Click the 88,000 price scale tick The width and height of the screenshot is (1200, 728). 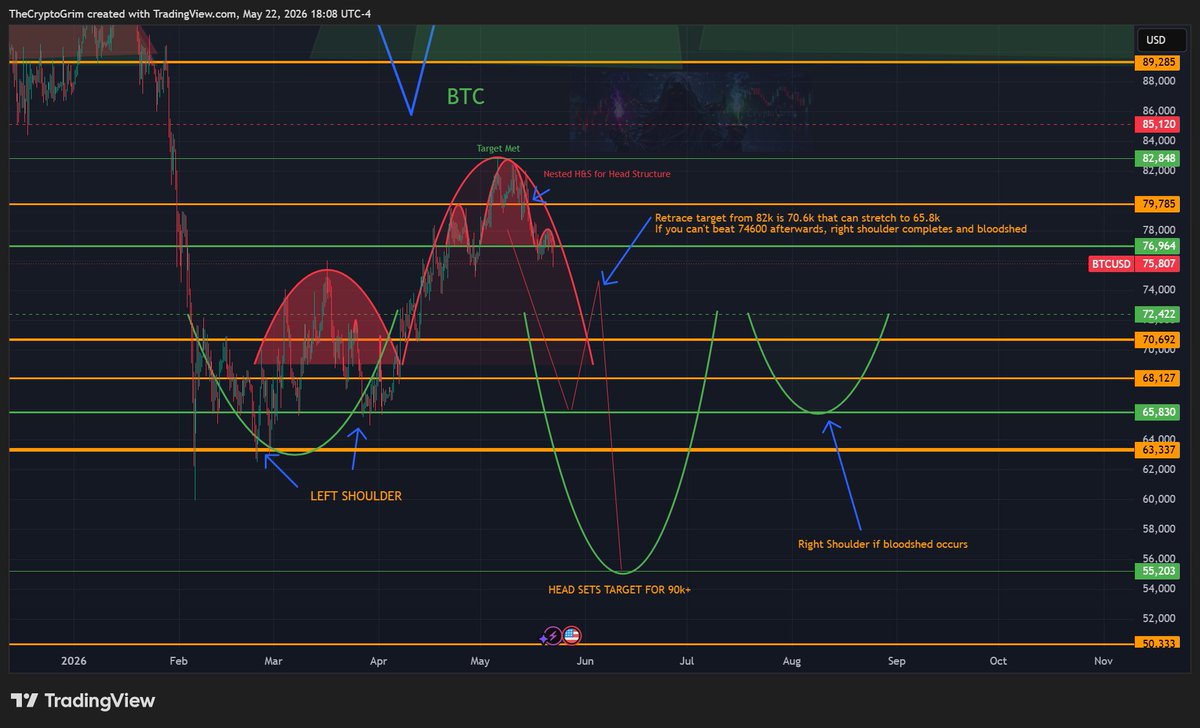(1158, 81)
